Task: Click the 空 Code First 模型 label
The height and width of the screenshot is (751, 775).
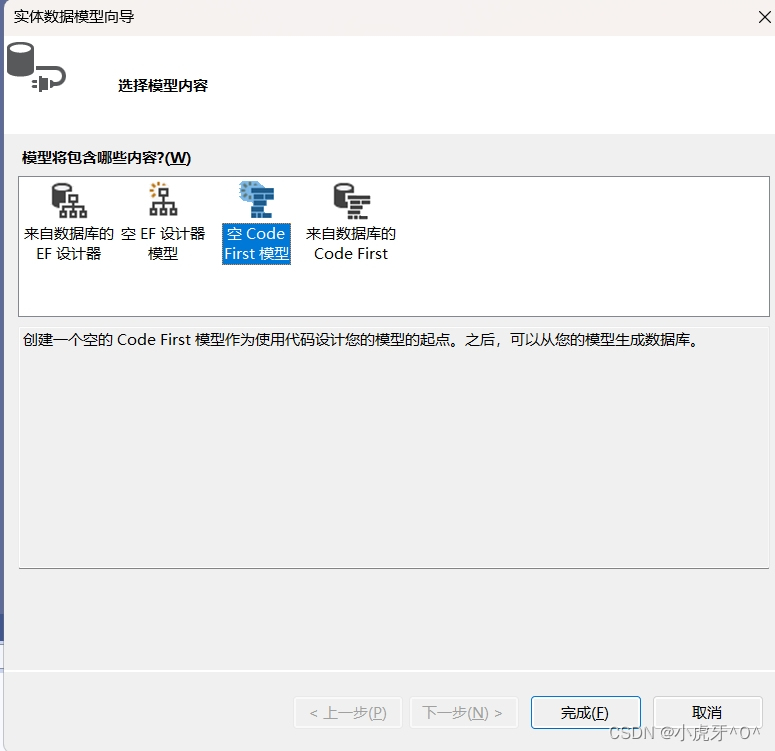Action: (x=257, y=244)
